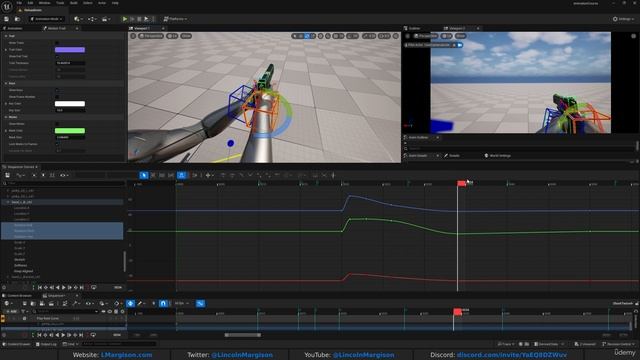The width and height of the screenshot is (640, 360).
Task: Select the Location X channel row
Action: [x=62, y=208]
